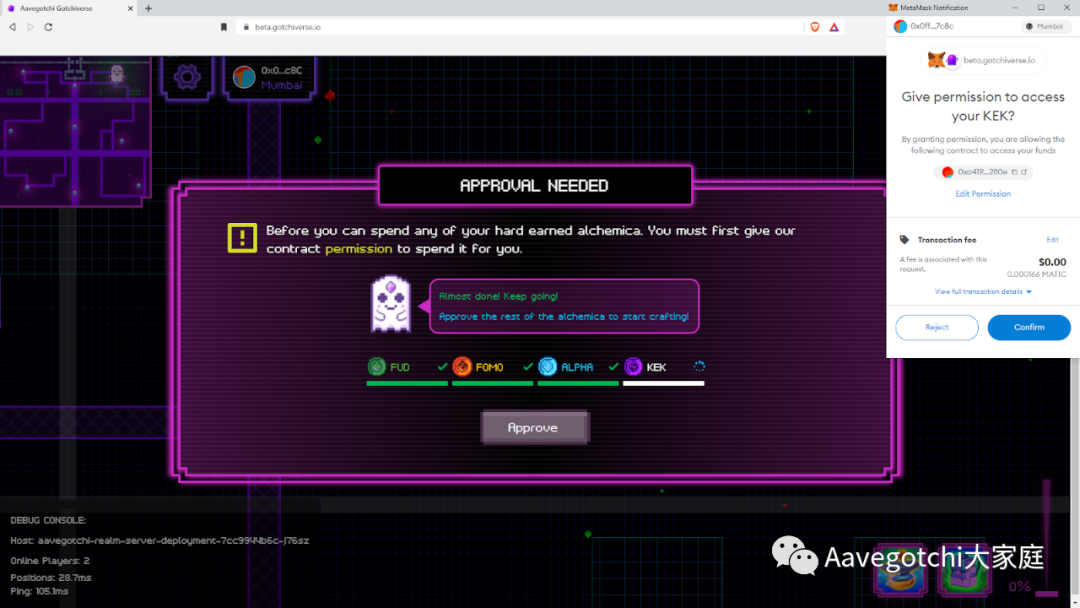Confirm the MetaMask KEK permission
The image size is (1080, 608).
pyautogui.click(x=1028, y=327)
